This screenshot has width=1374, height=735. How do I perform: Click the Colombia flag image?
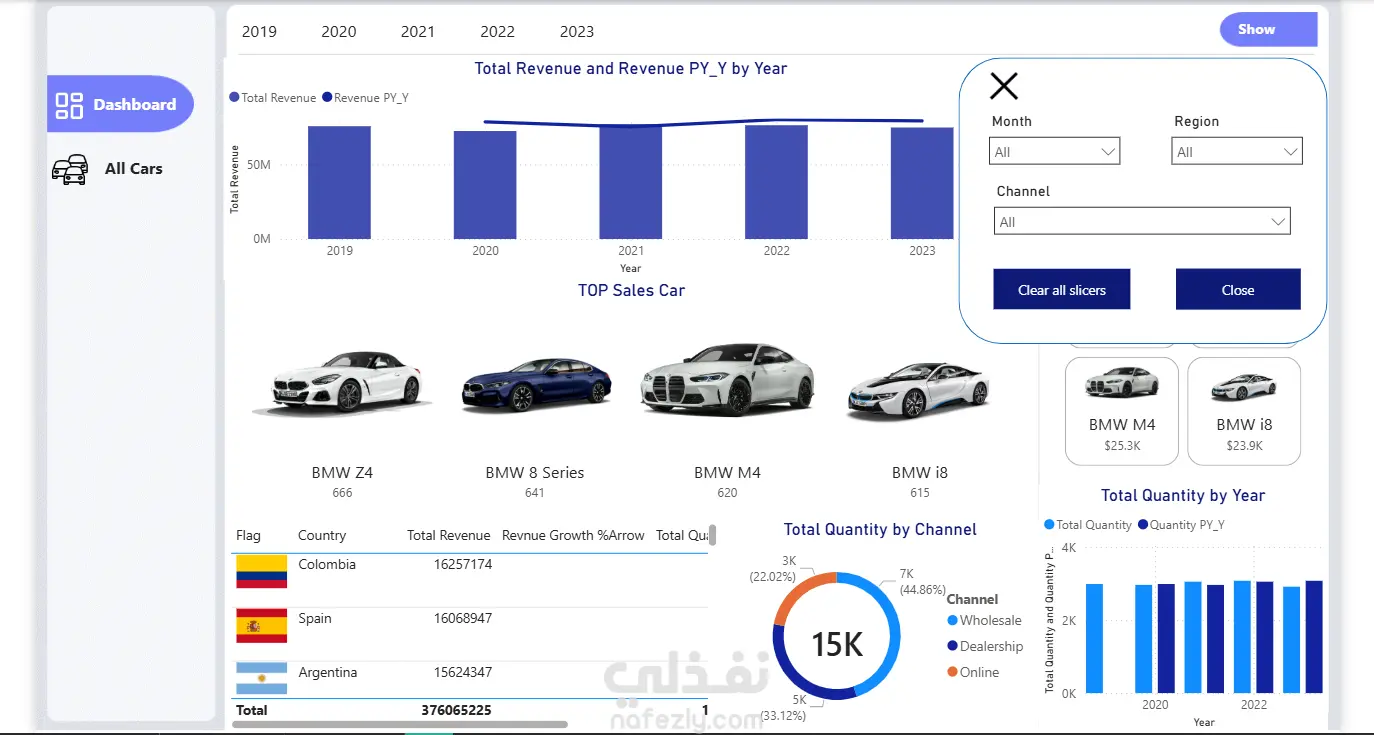pyautogui.click(x=261, y=572)
